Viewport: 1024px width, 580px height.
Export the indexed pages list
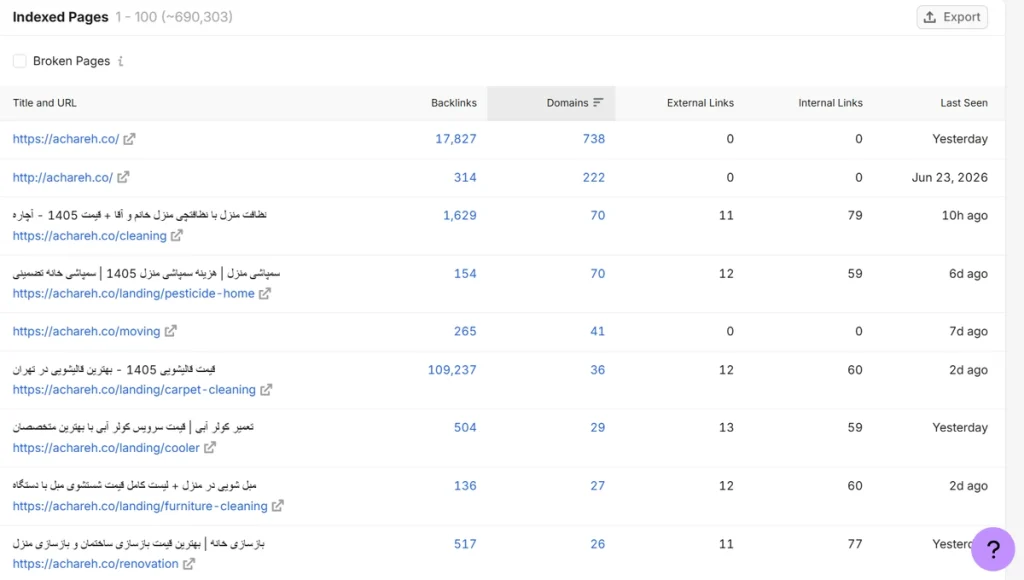[952, 17]
